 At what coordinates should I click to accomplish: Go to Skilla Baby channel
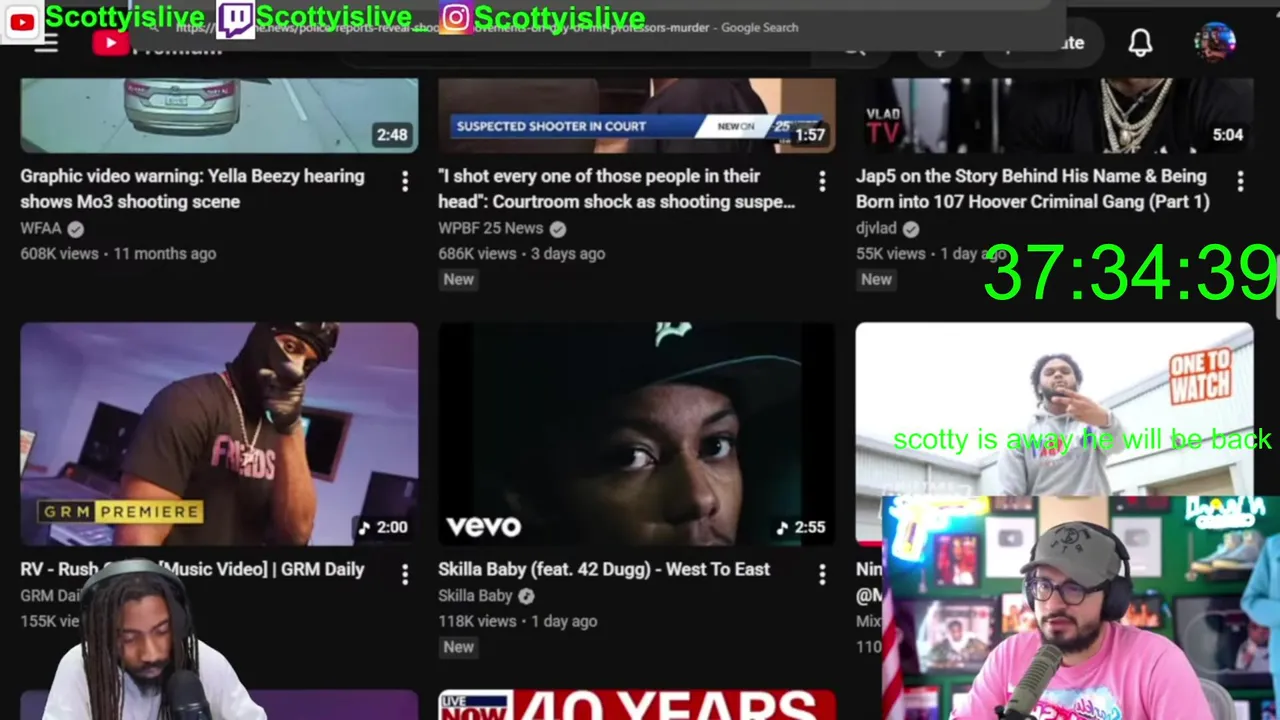pyautogui.click(x=475, y=596)
